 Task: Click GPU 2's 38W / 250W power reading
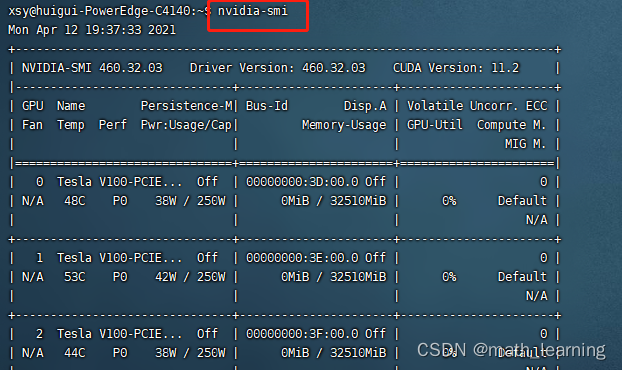(x=190, y=353)
